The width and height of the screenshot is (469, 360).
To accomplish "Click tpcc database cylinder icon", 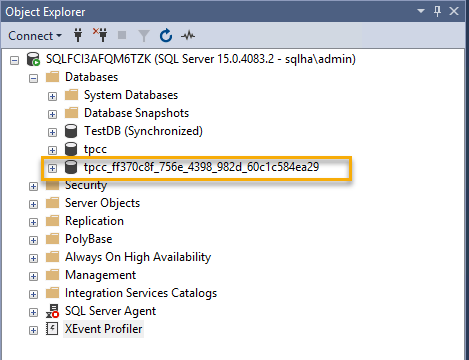I will 71,149.
